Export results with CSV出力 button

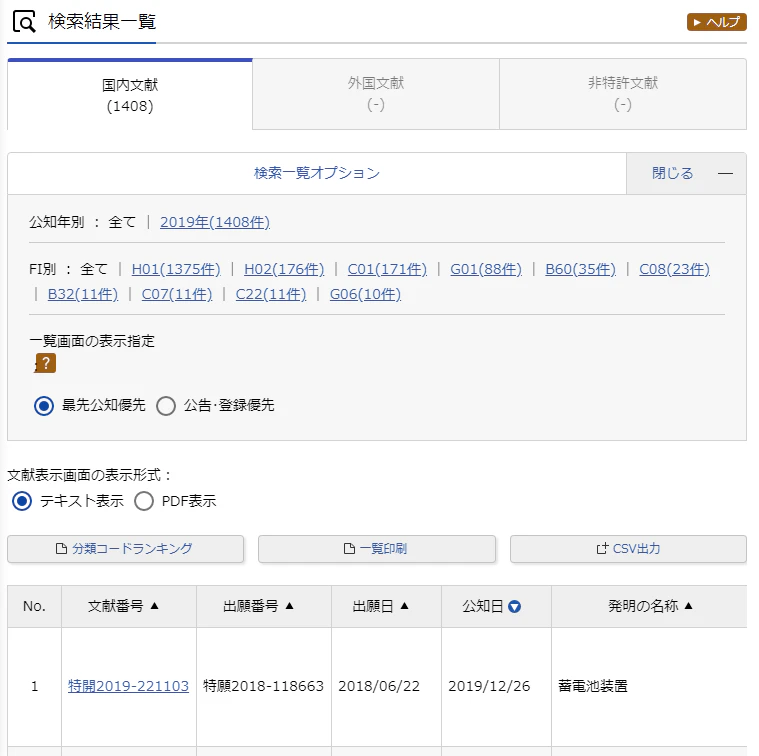pos(628,549)
